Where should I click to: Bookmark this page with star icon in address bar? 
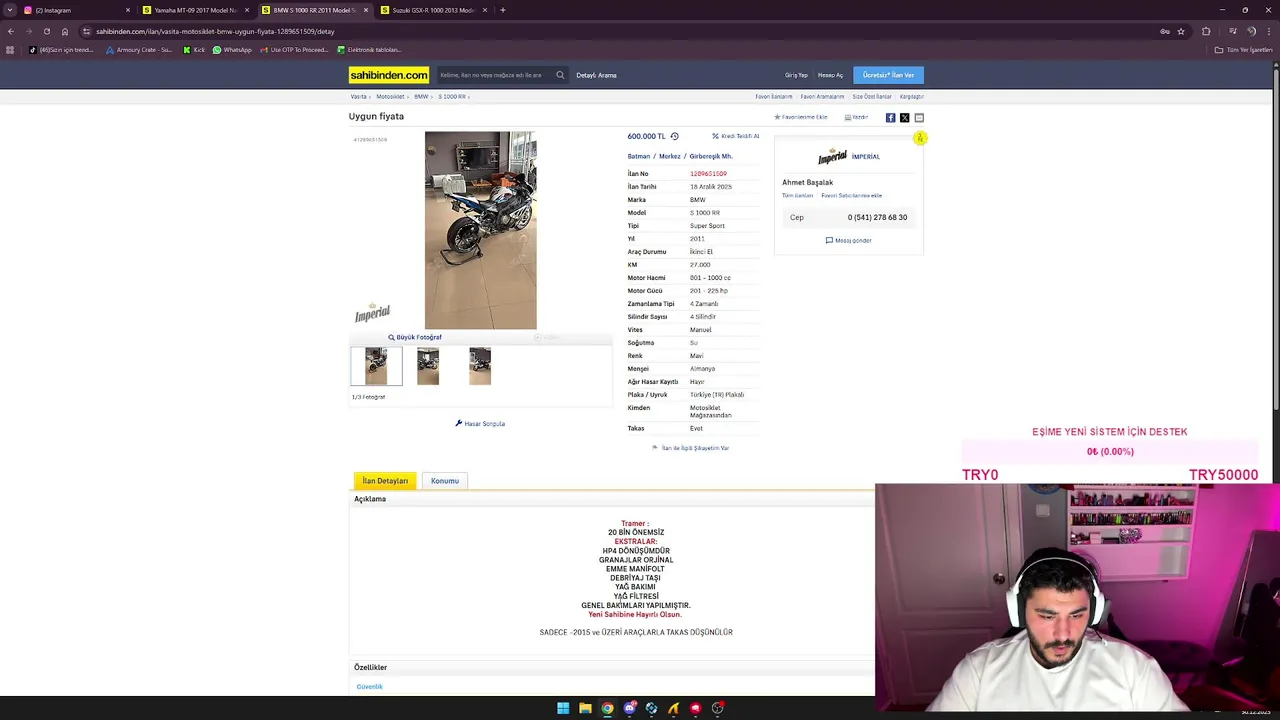tap(1181, 31)
